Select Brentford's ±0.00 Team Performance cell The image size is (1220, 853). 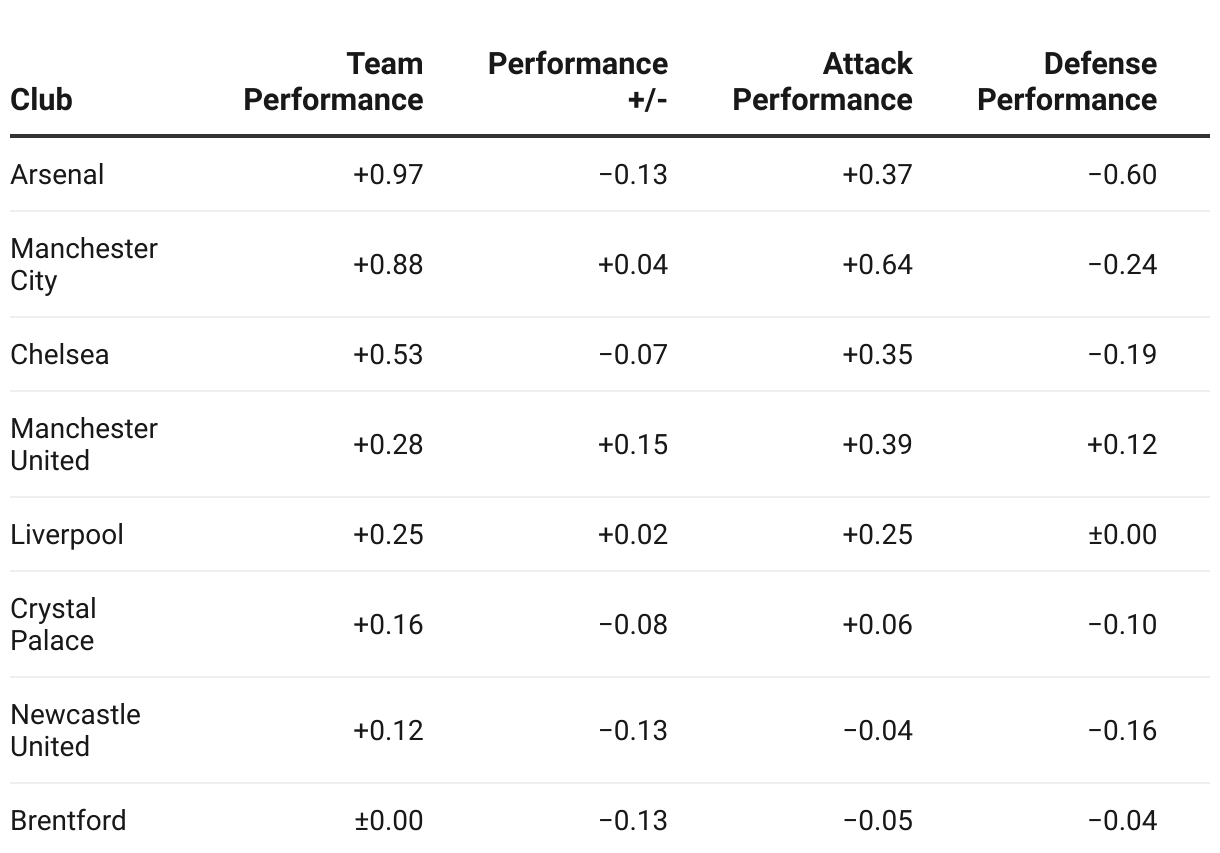(388, 820)
